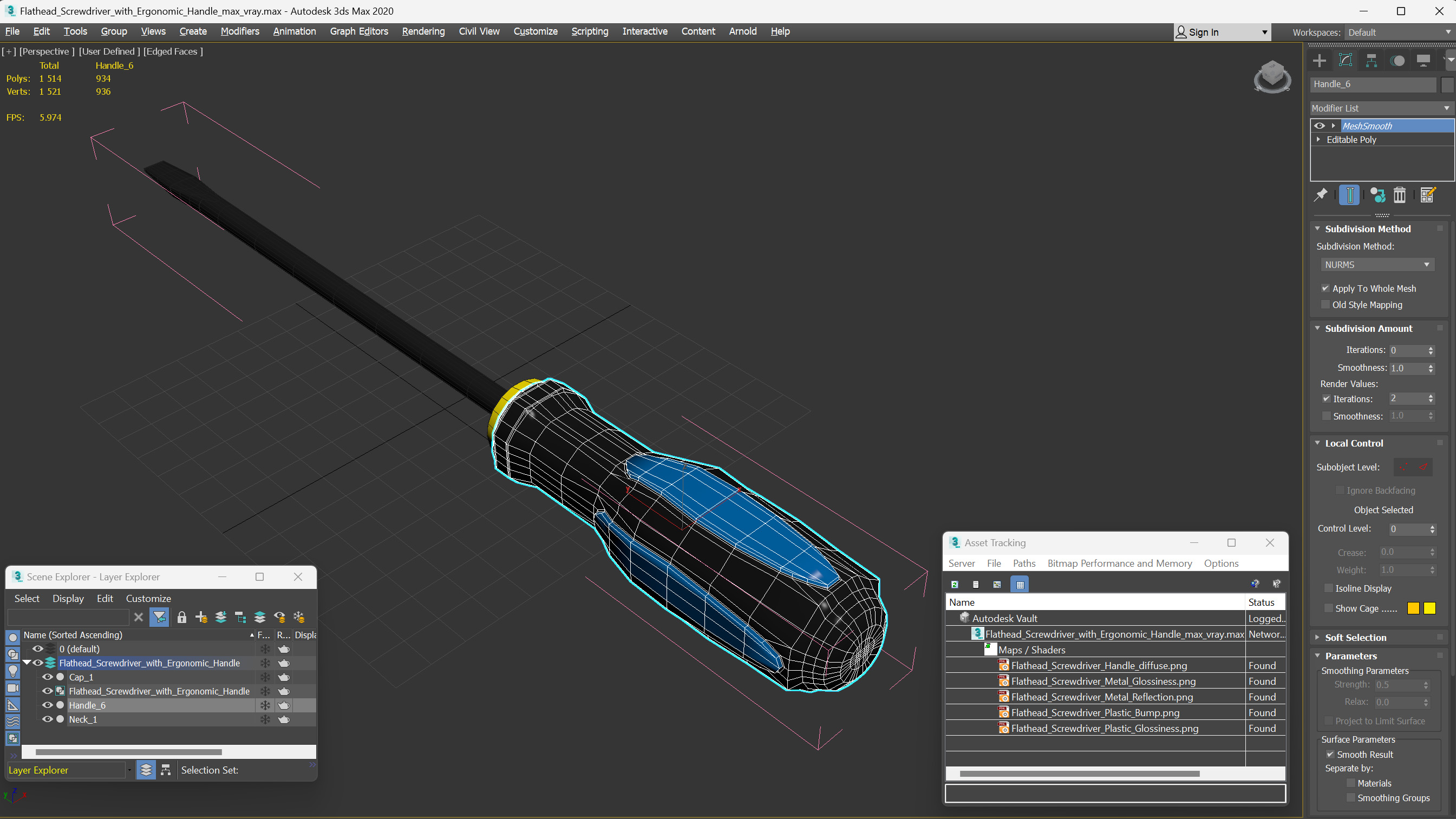Open Scene Explorer Customize menu
Image resolution: width=1456 pixels, height=819 pixels.
(148, 598)
